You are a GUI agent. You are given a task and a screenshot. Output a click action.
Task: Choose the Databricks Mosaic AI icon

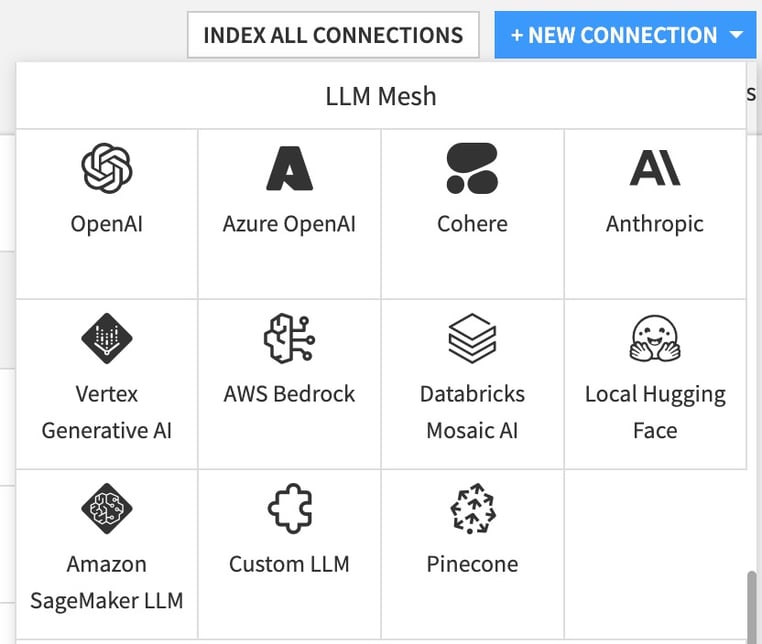[x=472, y=338]
